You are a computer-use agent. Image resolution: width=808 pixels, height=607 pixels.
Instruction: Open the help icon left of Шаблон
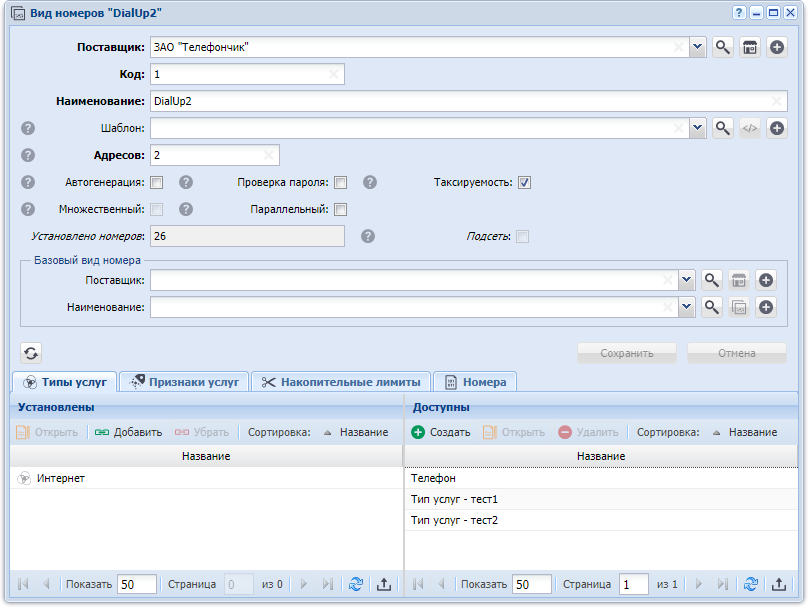pos(28,128)
